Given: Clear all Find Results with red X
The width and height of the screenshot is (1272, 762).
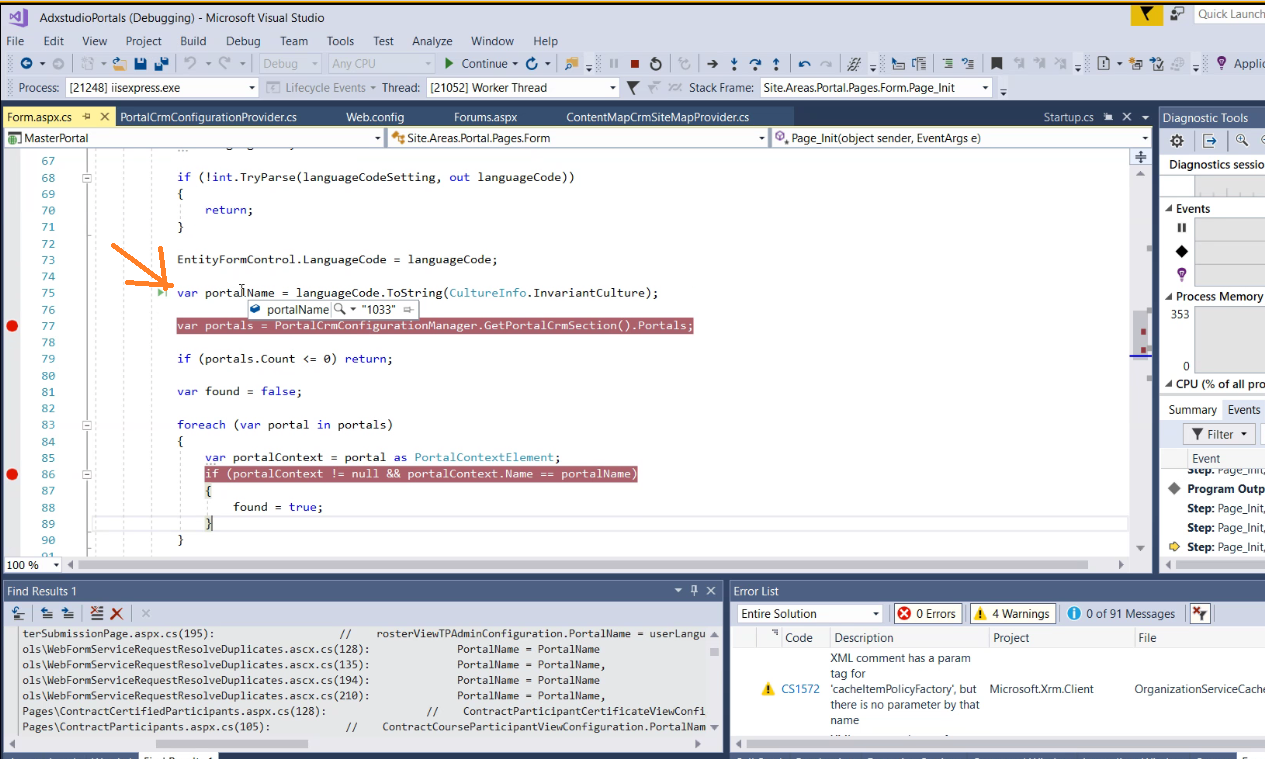Looking at the screenshot, I should (x=117, y=613).
